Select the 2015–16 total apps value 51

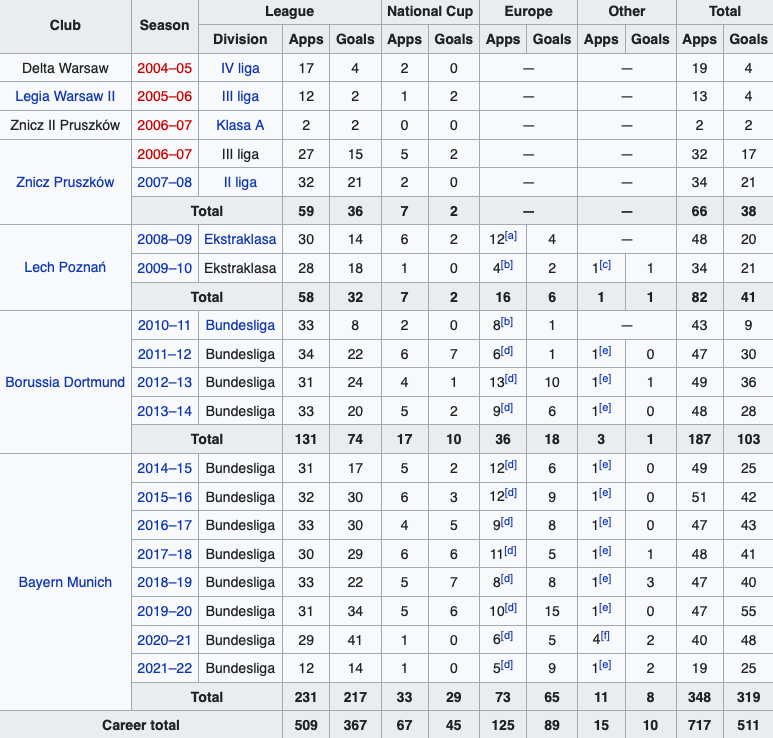(699, 497)
